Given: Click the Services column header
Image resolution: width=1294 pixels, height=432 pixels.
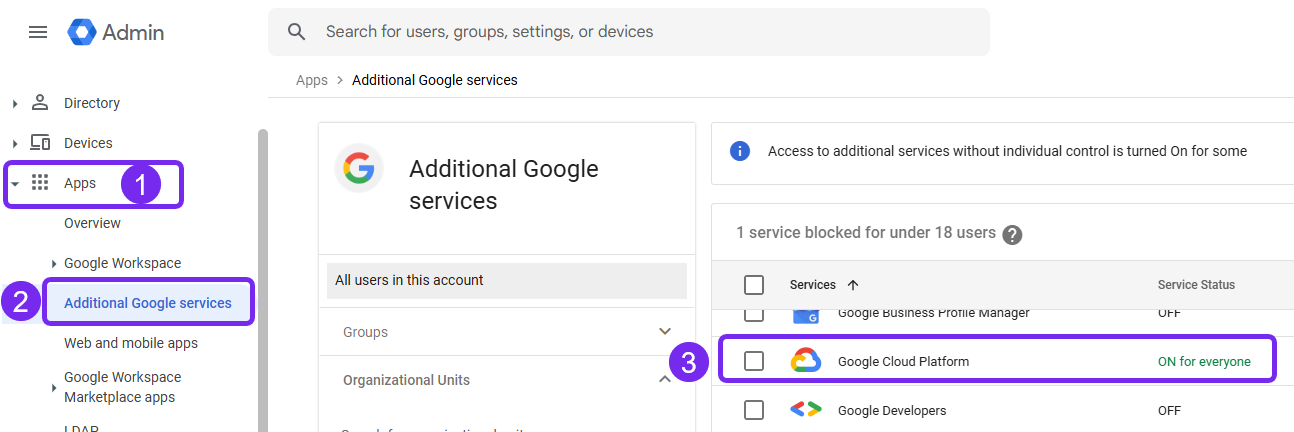Looking at the screenshot, I should coord(813,285).
